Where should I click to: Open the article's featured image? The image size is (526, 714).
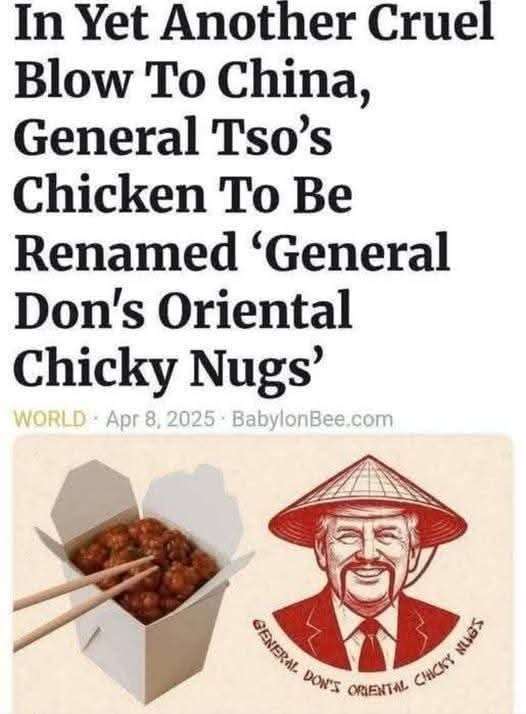[263, 574]
